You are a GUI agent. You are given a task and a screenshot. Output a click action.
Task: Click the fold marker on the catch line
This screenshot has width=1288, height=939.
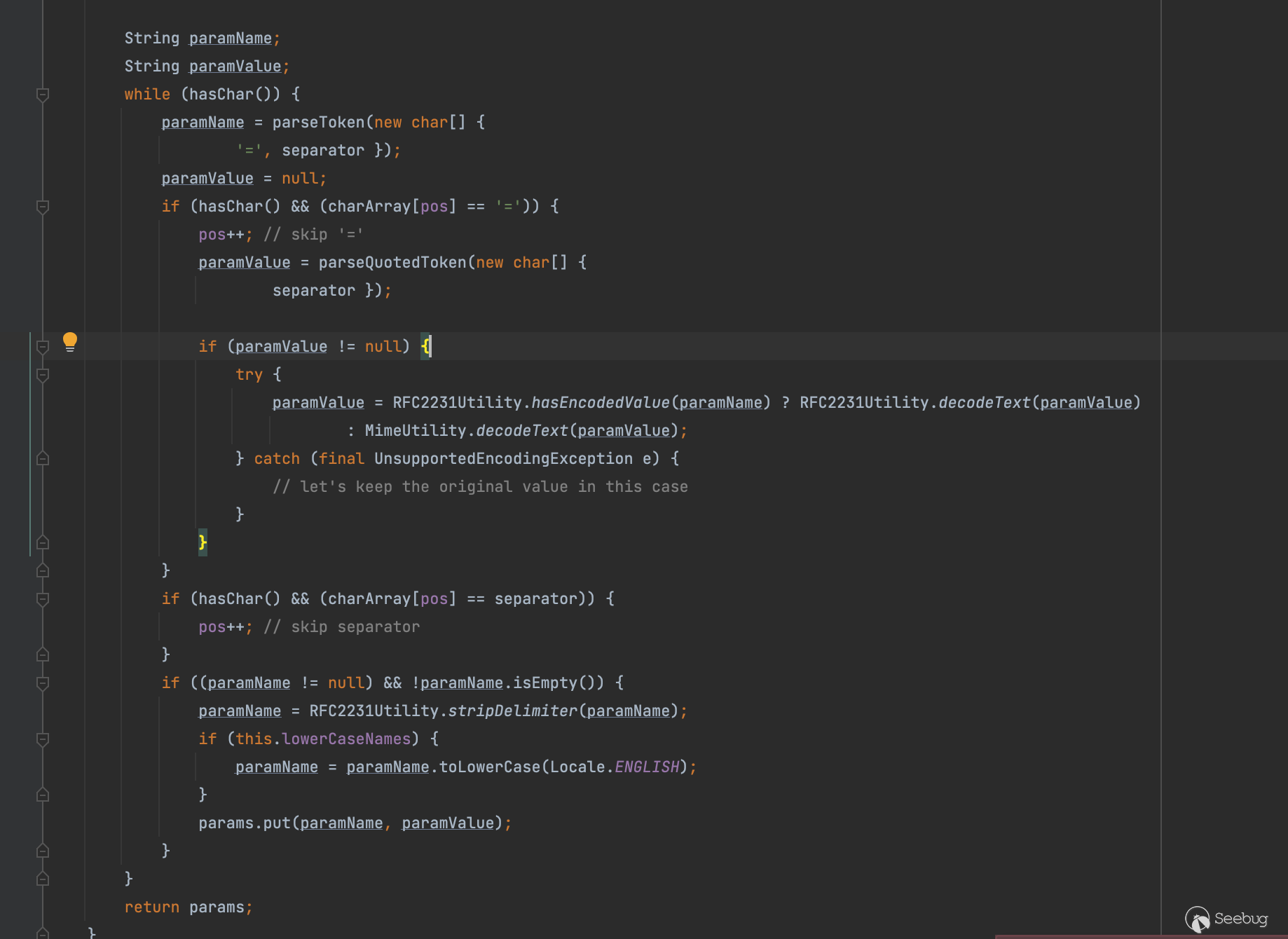tap(43, 459)
